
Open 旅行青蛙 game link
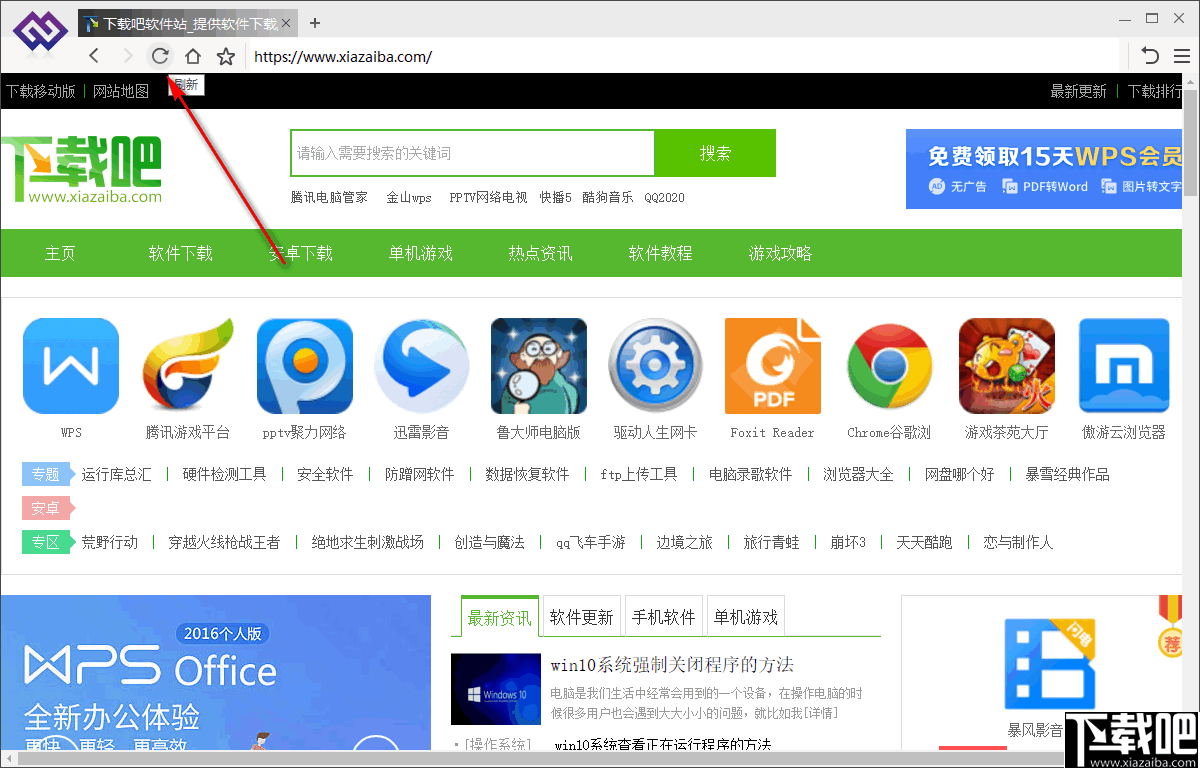pyautogui.click(x=771, y=542)
